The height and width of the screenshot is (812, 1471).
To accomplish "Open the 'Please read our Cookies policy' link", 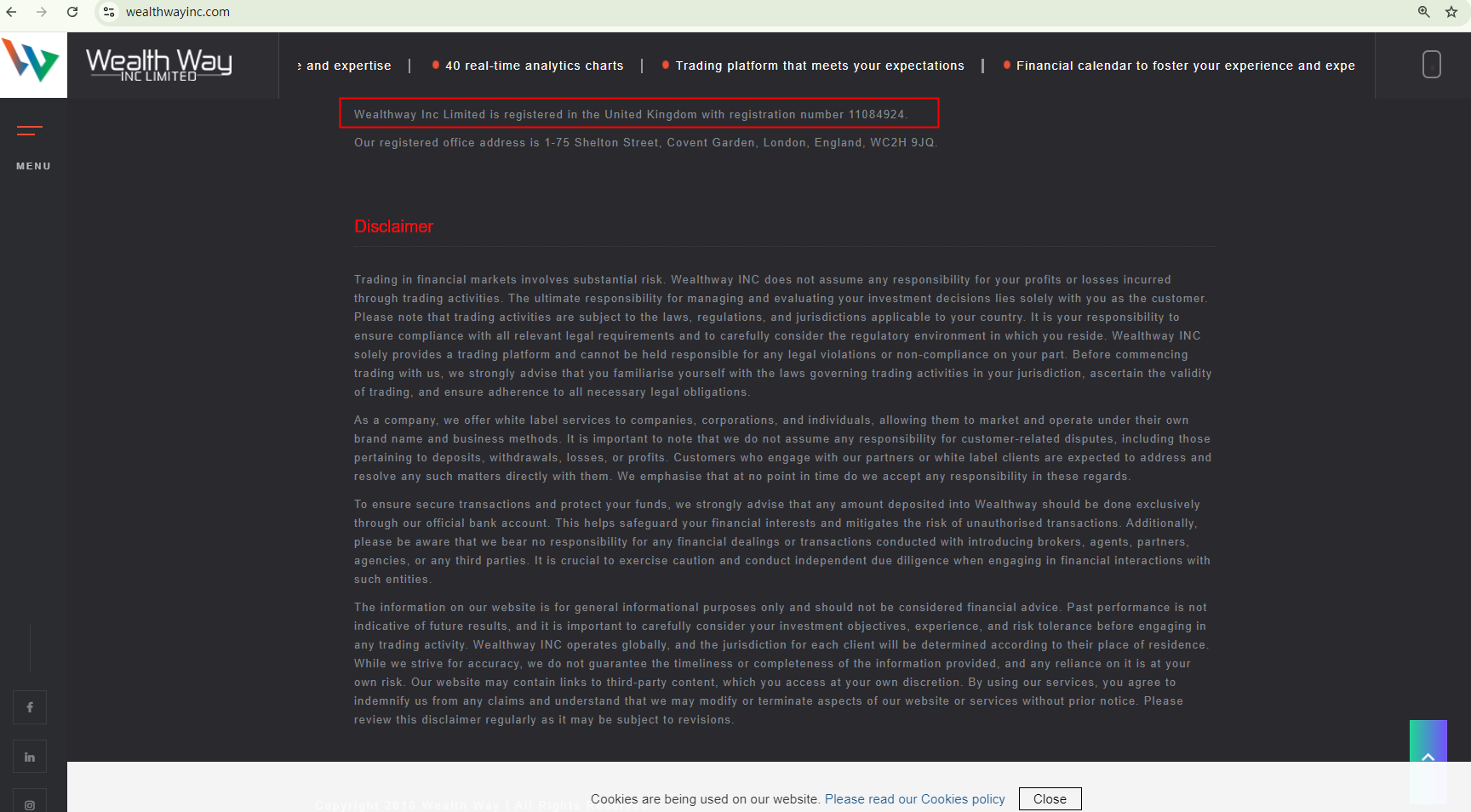I will pos(914,799).
